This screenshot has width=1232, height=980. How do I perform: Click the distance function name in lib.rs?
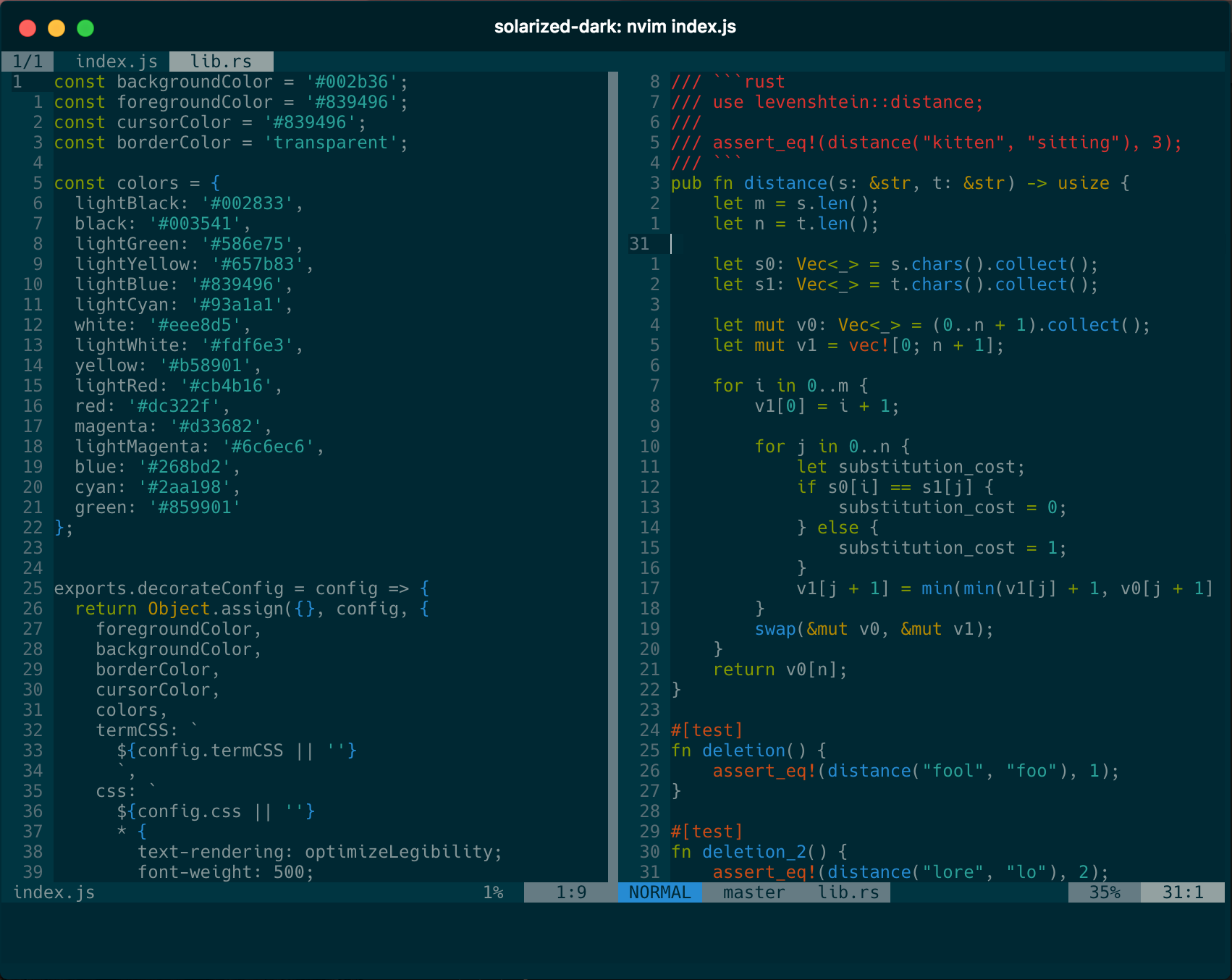tap(785, 183)
